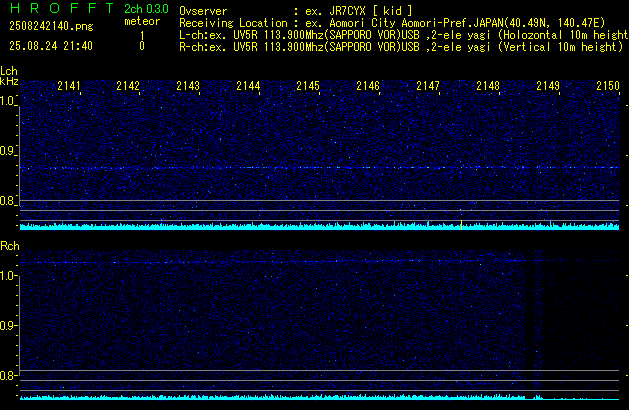This screenshot has width=629, height=410.
Task: Click the 2149 time marker
Action: click(x=548, y=86)
